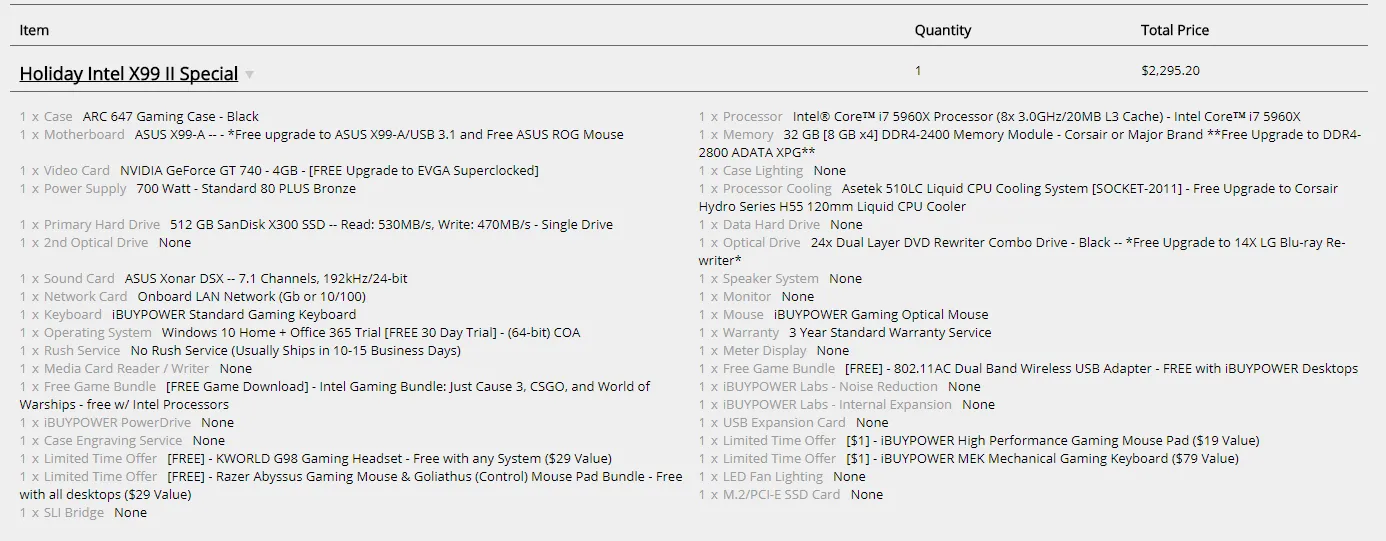Select the Intel Core i7 5960X Processor line
Image resolution: width=1386 pixels, height=541 pixels.
1046,117
